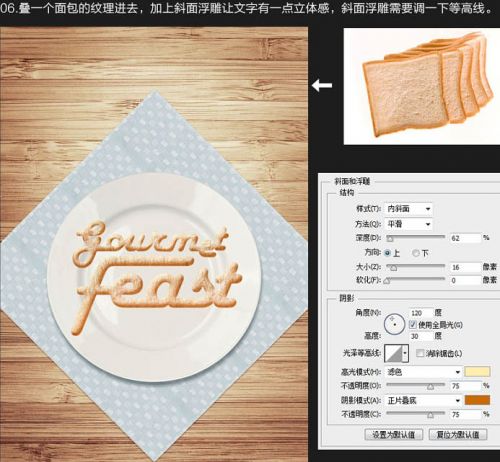The width and height of the screenshot is (500, 462).
Task: Click the light angle dial
Action: (x=394, y=324)
